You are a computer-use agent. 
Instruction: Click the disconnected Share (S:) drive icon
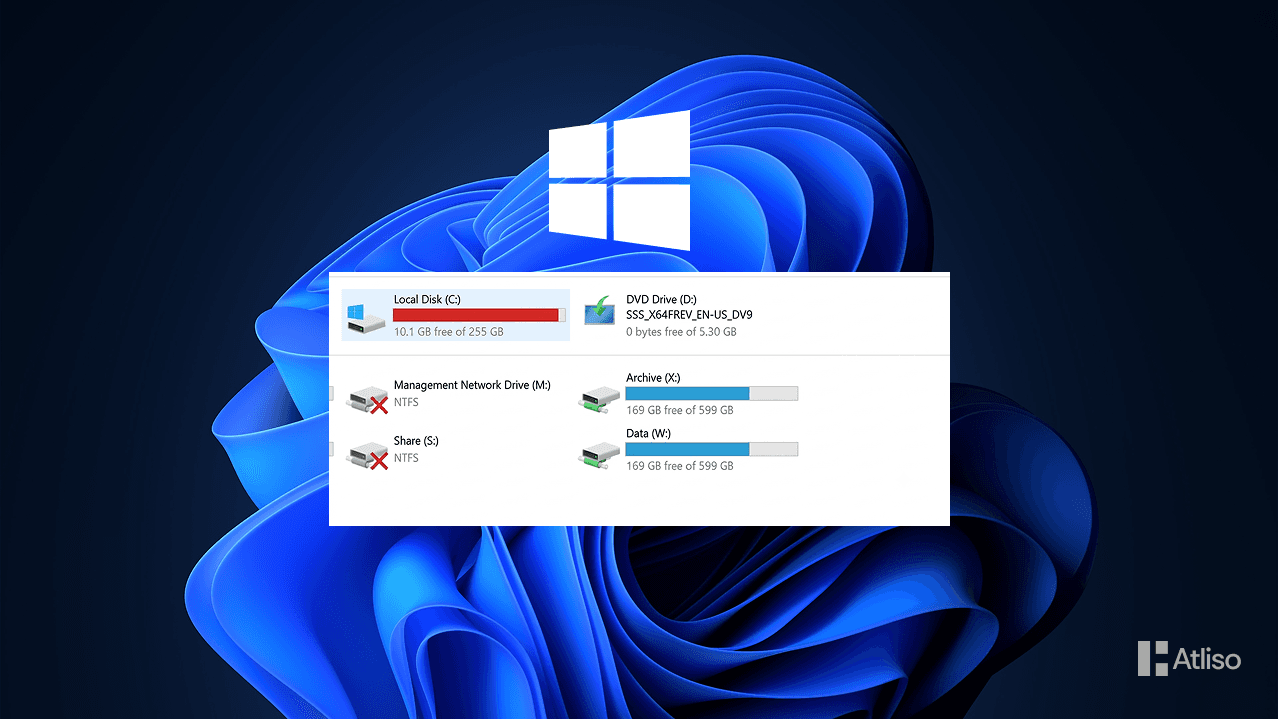pos(367,455)
